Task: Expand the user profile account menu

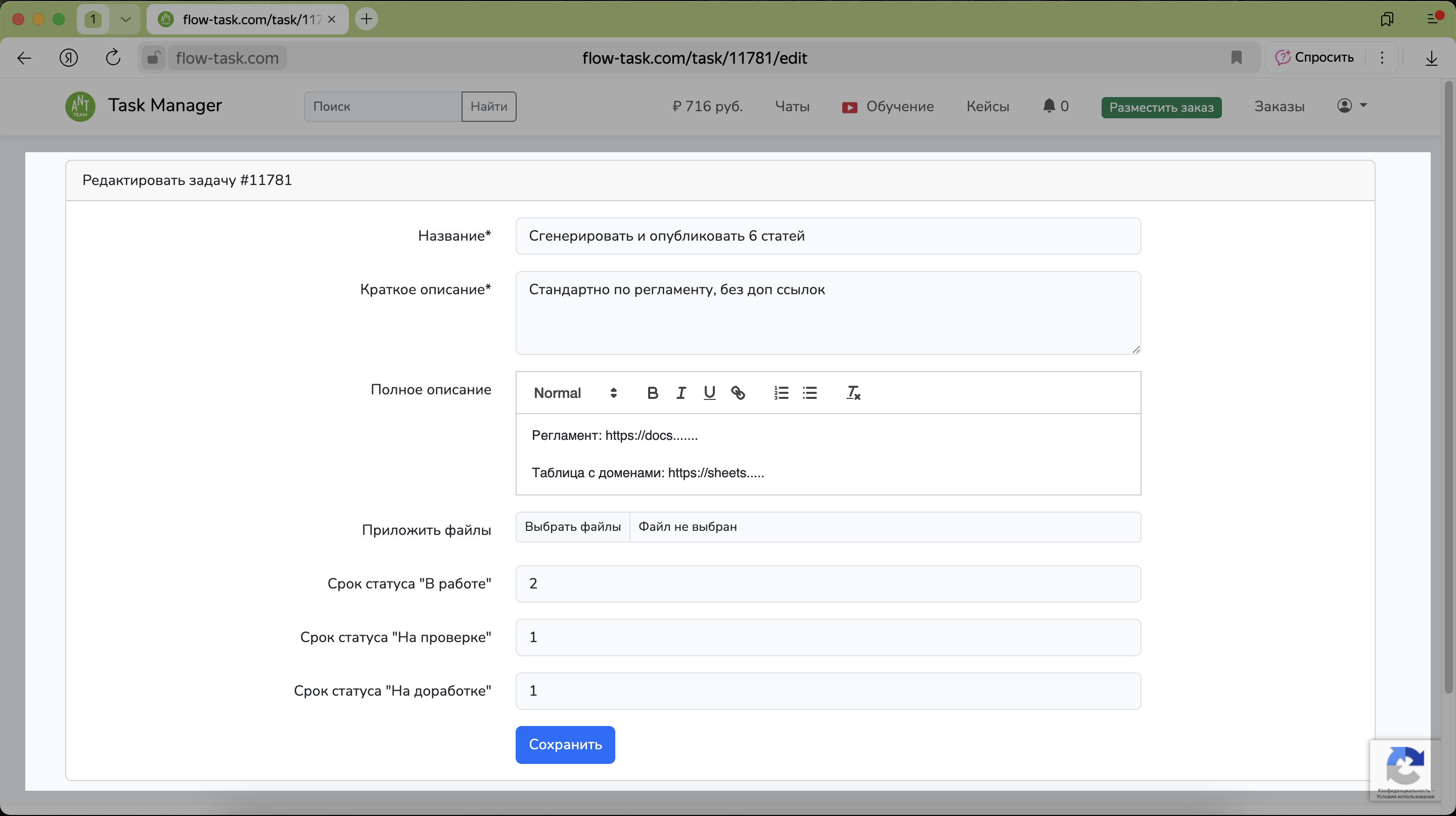Action: [x=1351, y=106]
